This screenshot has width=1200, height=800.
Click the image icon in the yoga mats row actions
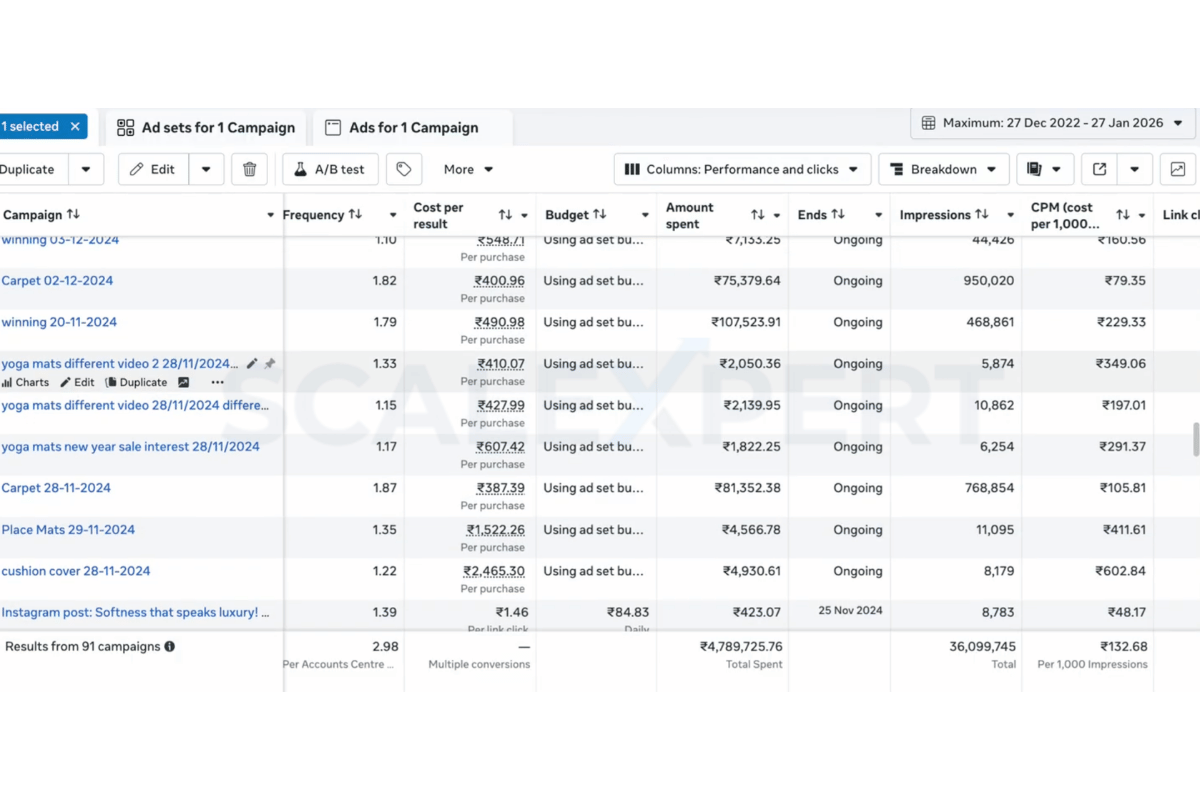pos(184,382)
